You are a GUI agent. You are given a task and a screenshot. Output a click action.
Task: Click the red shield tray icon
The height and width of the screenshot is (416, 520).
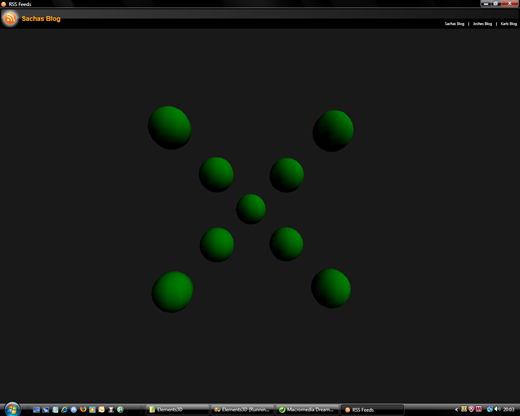471,409
